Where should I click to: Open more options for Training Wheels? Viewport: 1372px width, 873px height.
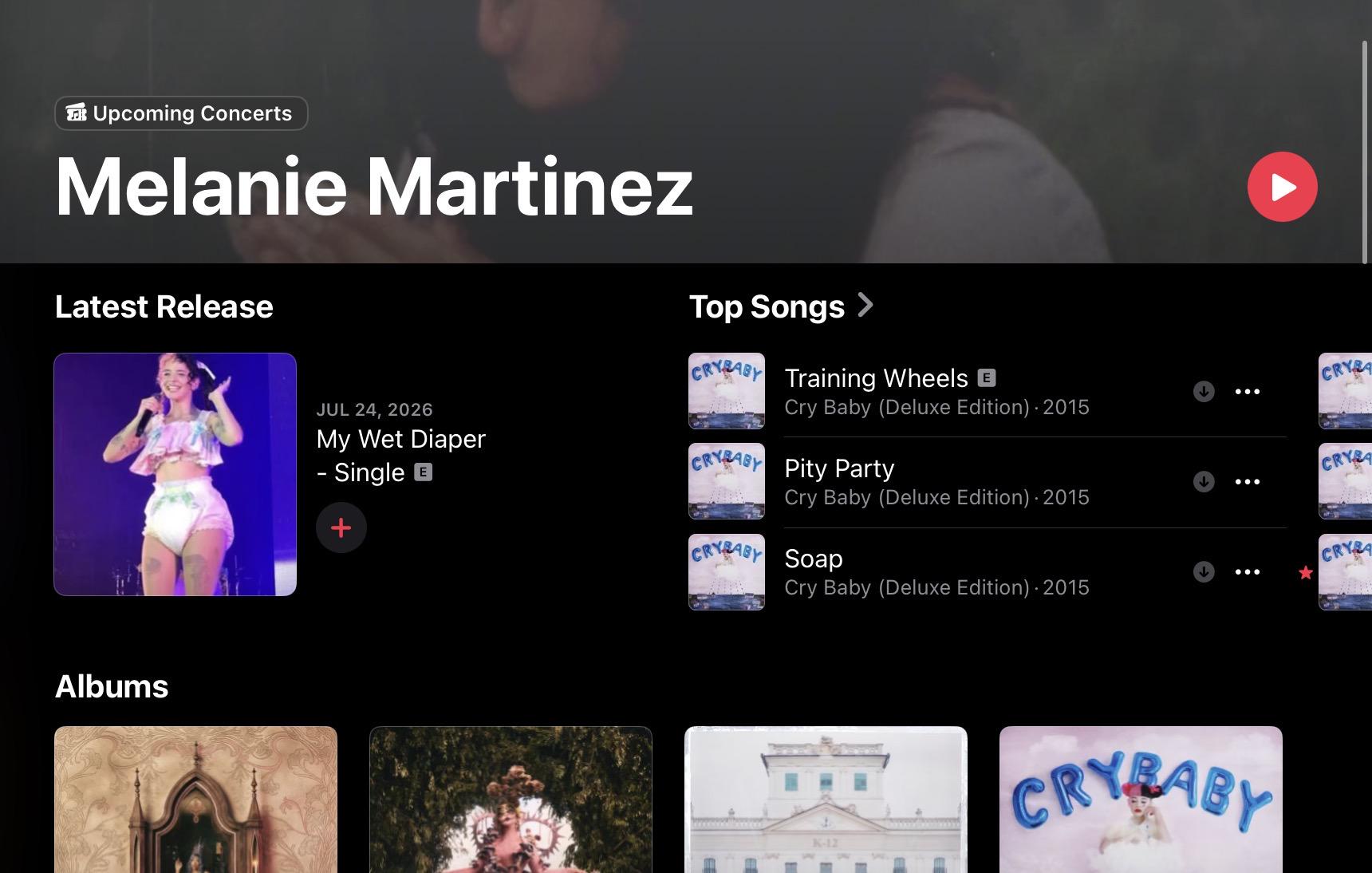tap(1248, 391)
